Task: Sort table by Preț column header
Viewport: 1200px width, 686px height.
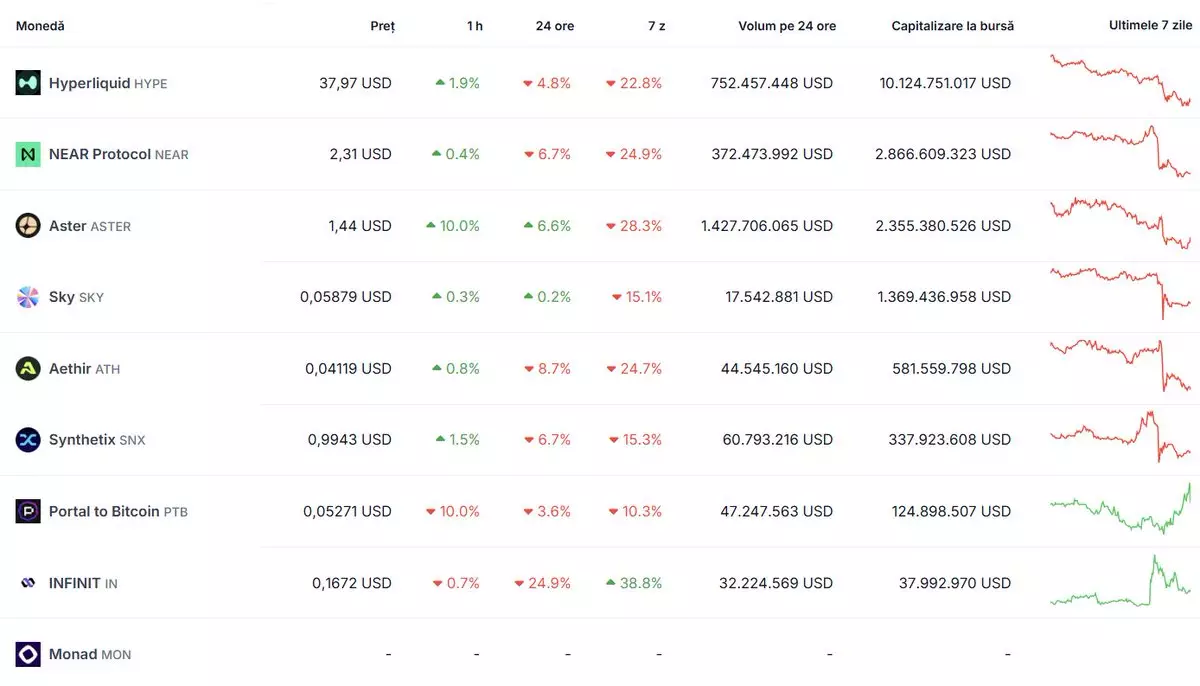Action: coord(382,26)
